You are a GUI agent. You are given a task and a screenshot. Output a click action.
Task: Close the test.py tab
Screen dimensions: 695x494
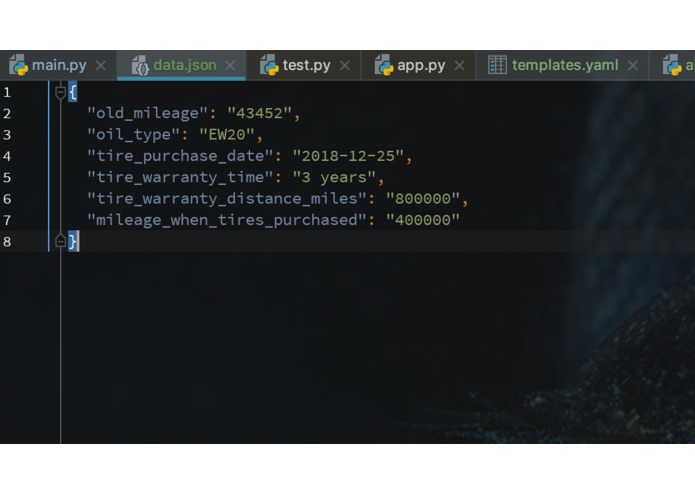click(x=344, y=66)
